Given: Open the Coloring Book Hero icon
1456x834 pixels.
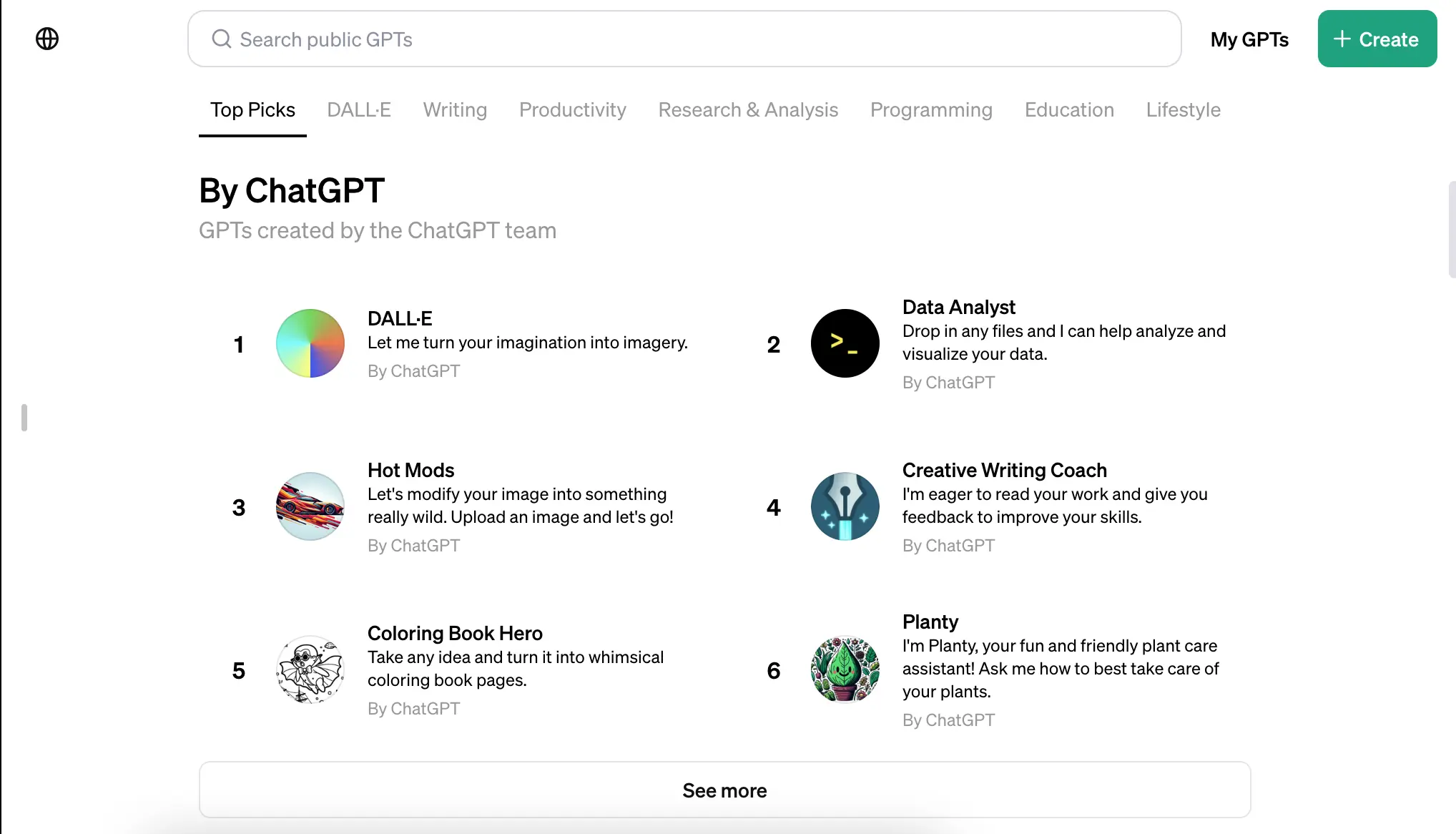Looking at the screenshot, I should click(x=310, y=669).
